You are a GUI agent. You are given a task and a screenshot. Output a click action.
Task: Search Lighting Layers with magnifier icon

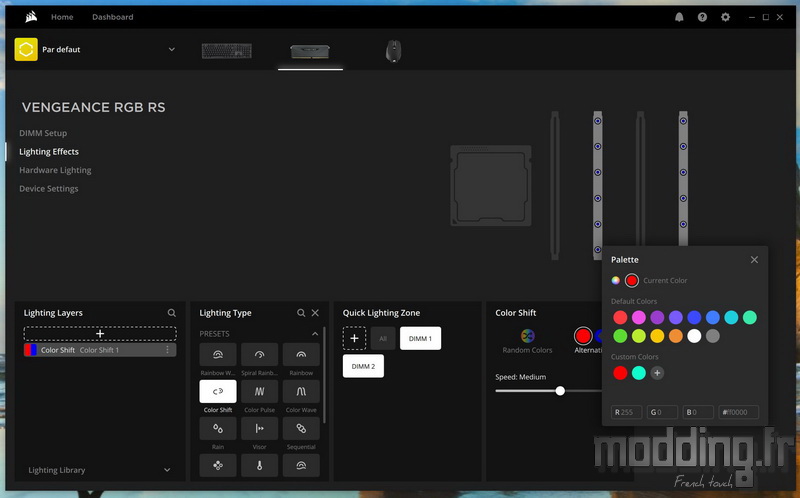(x=171, y=313)
